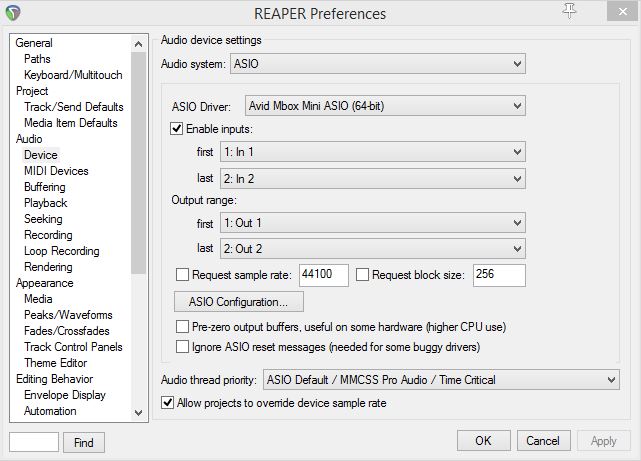
Task: Enable Request sample rate checkbox
Action: pos(182,274)
